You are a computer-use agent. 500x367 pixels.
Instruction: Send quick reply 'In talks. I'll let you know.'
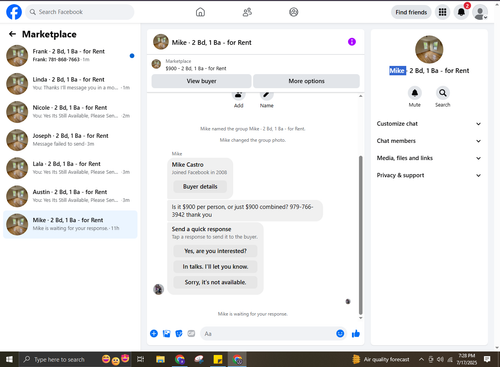[x=215, y=267]
